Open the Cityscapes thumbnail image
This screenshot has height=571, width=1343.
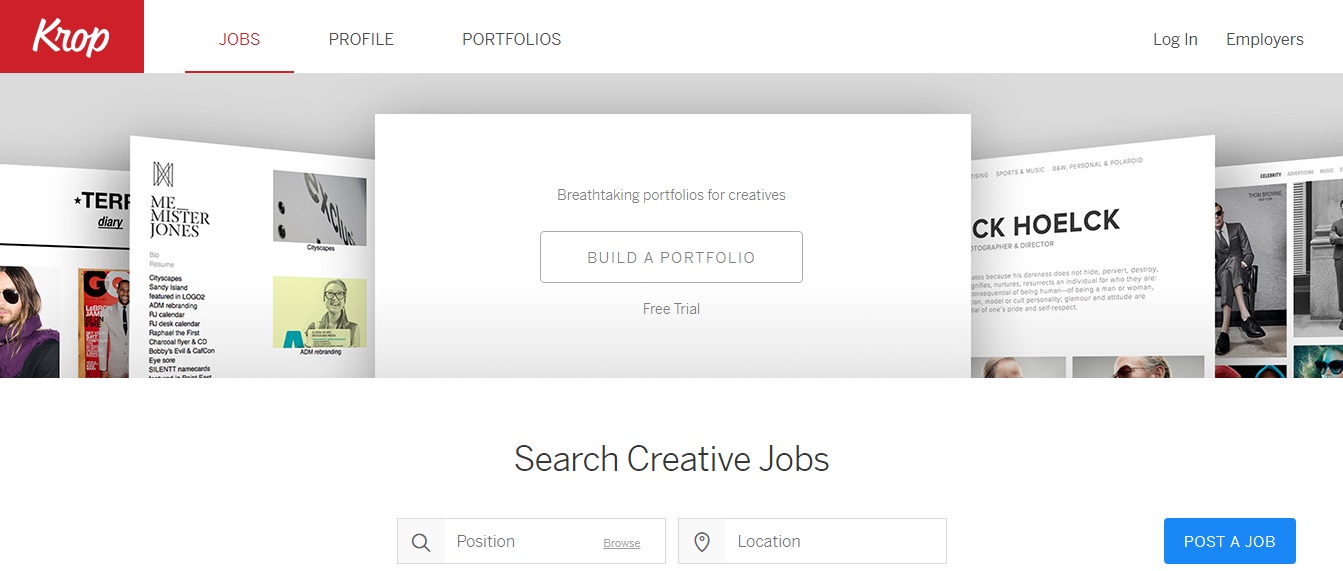319,207
